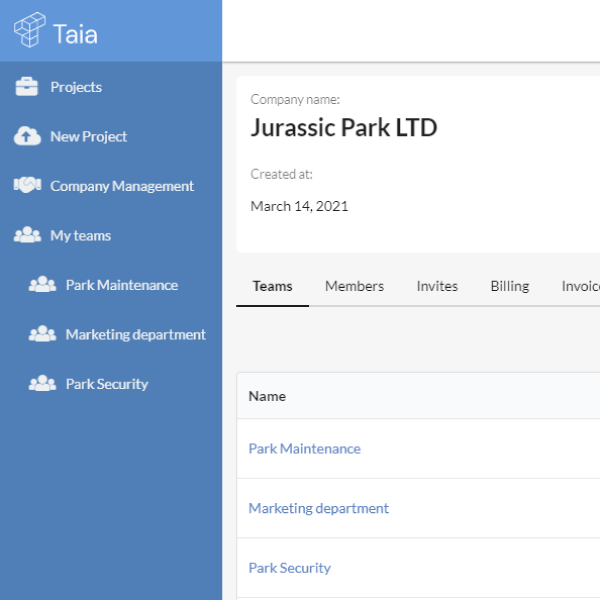Click the Park Security sidebar group icon
600x600 pixels.
click(42, 383)
